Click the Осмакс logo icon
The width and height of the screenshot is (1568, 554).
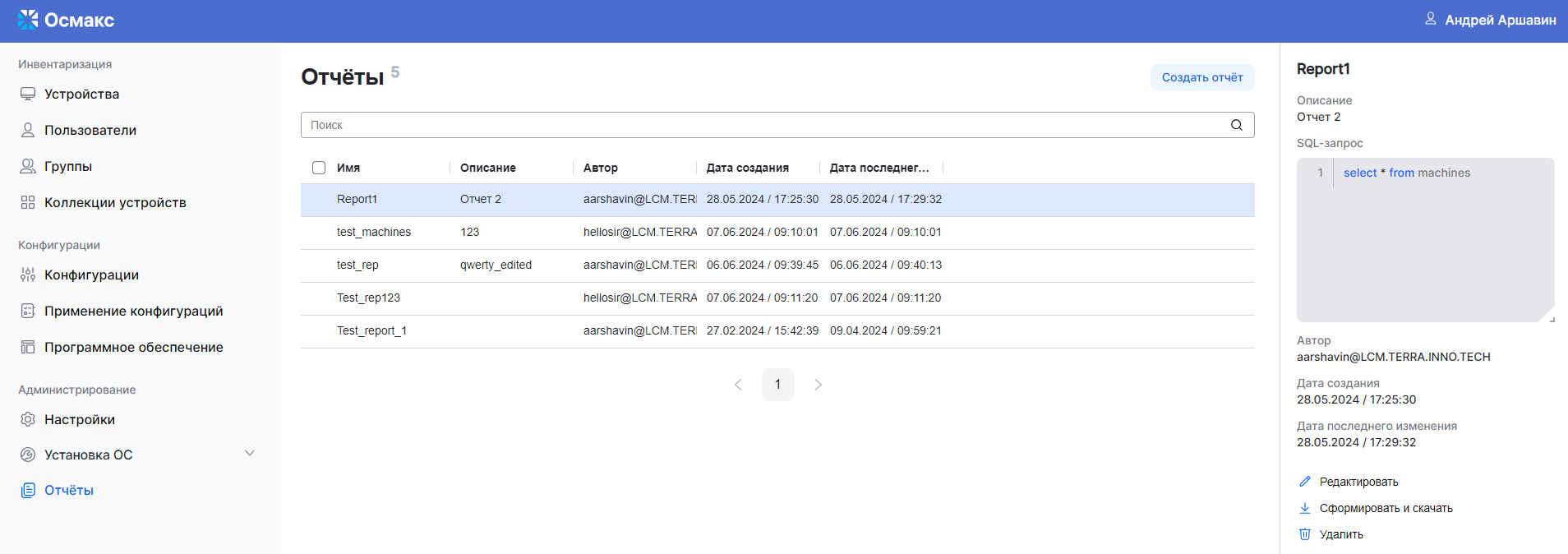point(28,20)
